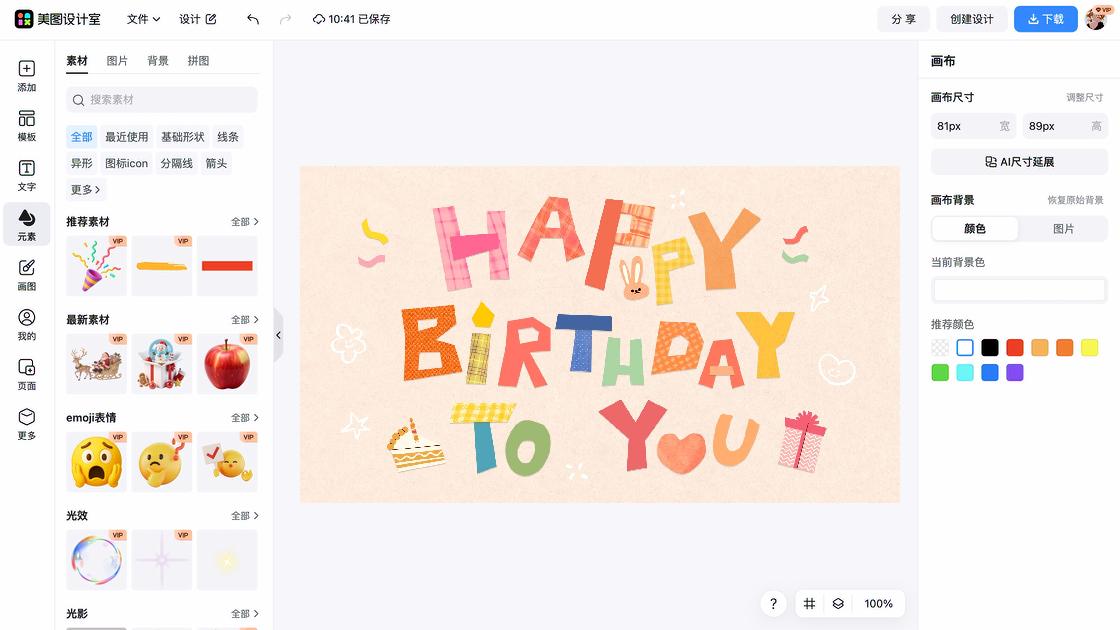Viewport: 1120px width, 630px height.
Task: Expand 更多 material categories
Action: point(85,189)
